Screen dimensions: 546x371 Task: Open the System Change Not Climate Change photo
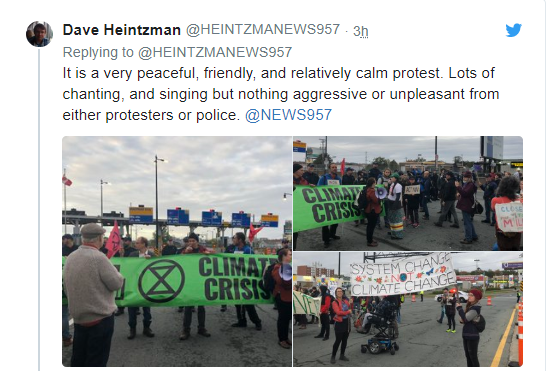pyautogui.click(x=408, y=309)
